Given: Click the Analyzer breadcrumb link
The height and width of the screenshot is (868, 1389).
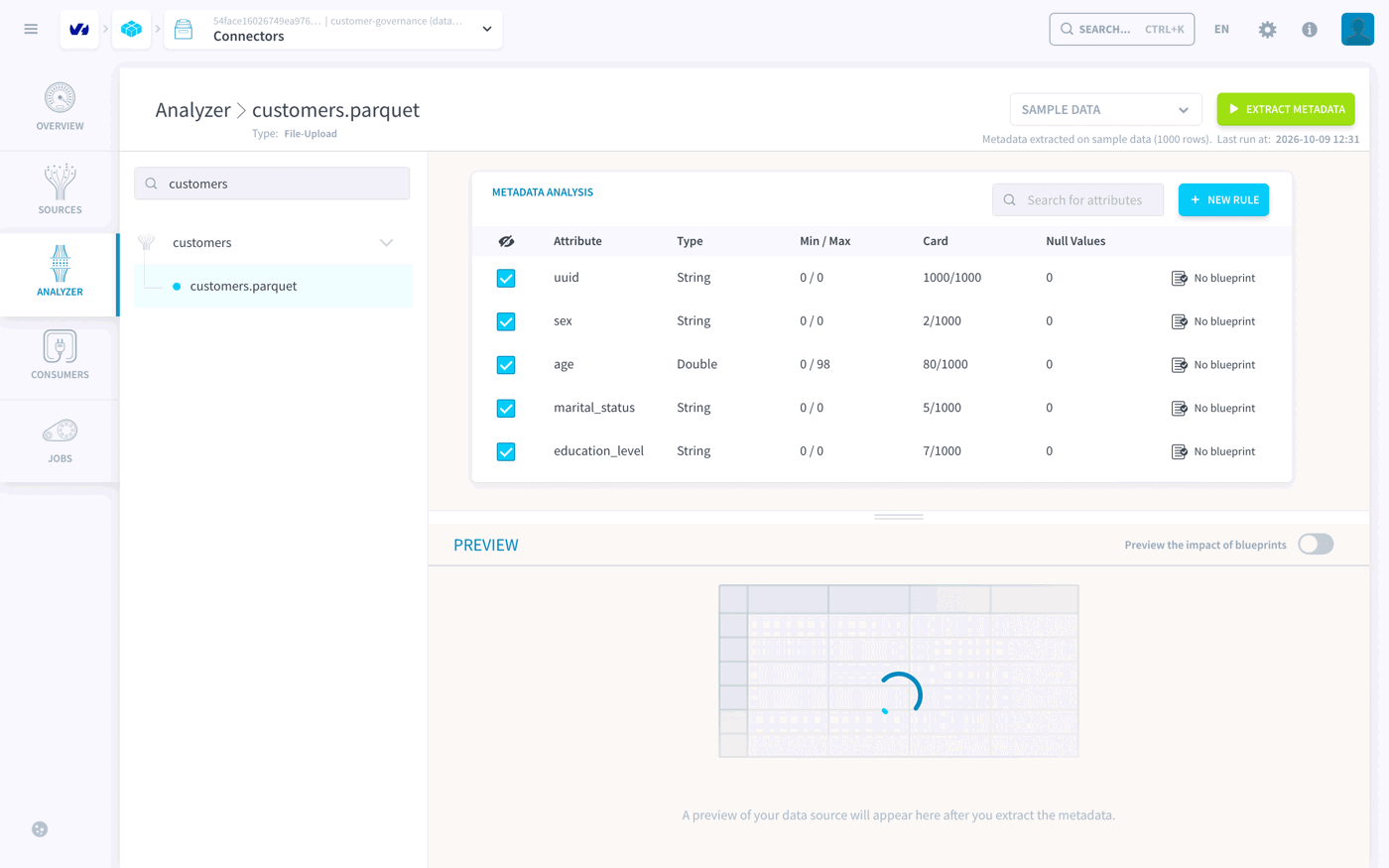Looking at the screenshot, I should coord(192,110).
